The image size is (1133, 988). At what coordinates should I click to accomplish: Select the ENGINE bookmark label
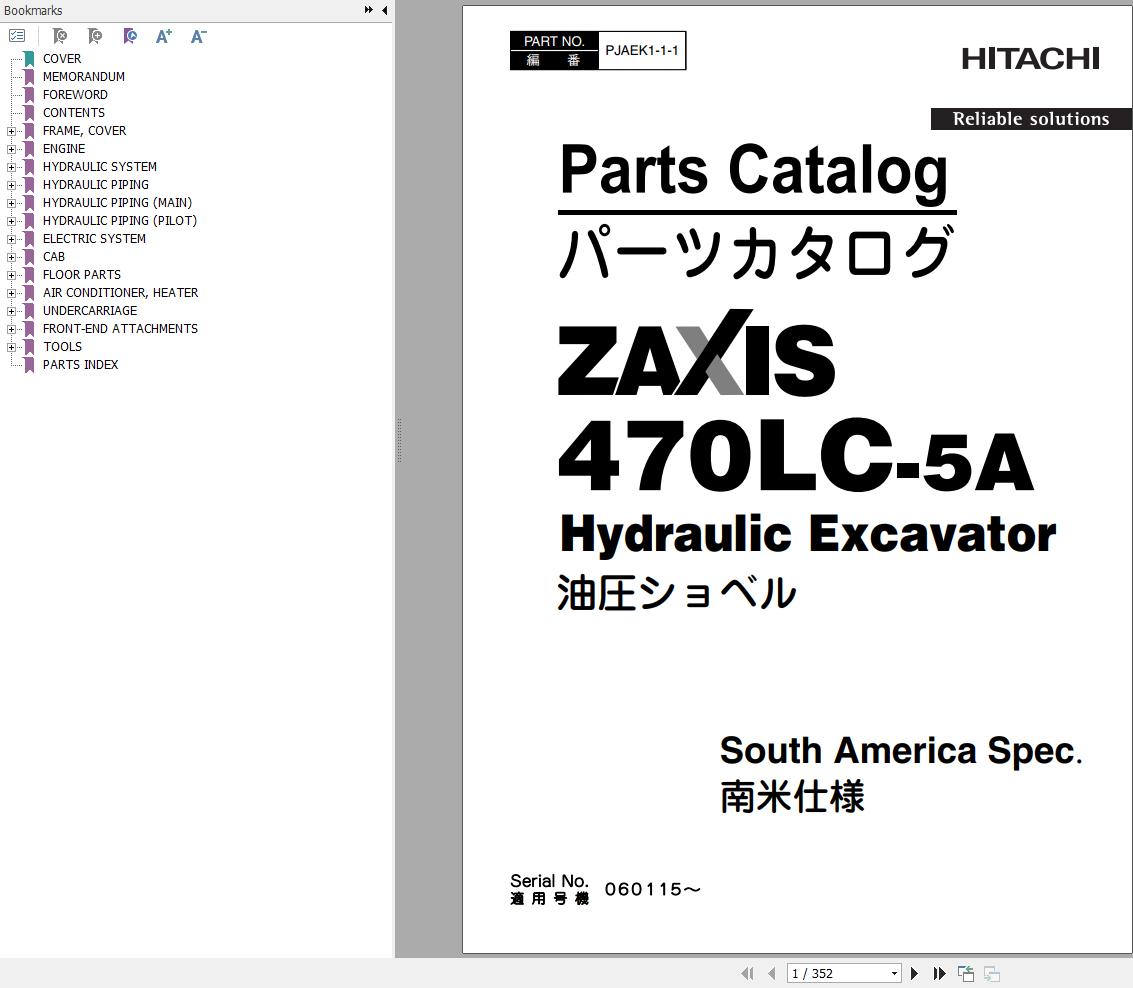tap(64, 149)
